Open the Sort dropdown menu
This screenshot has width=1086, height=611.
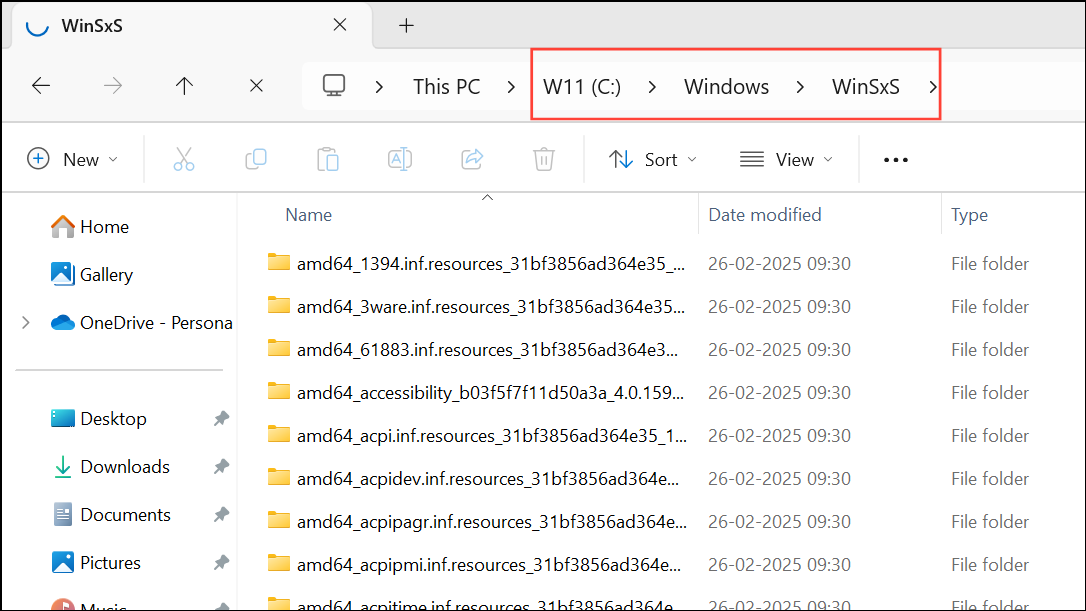(x=652, y=159)
